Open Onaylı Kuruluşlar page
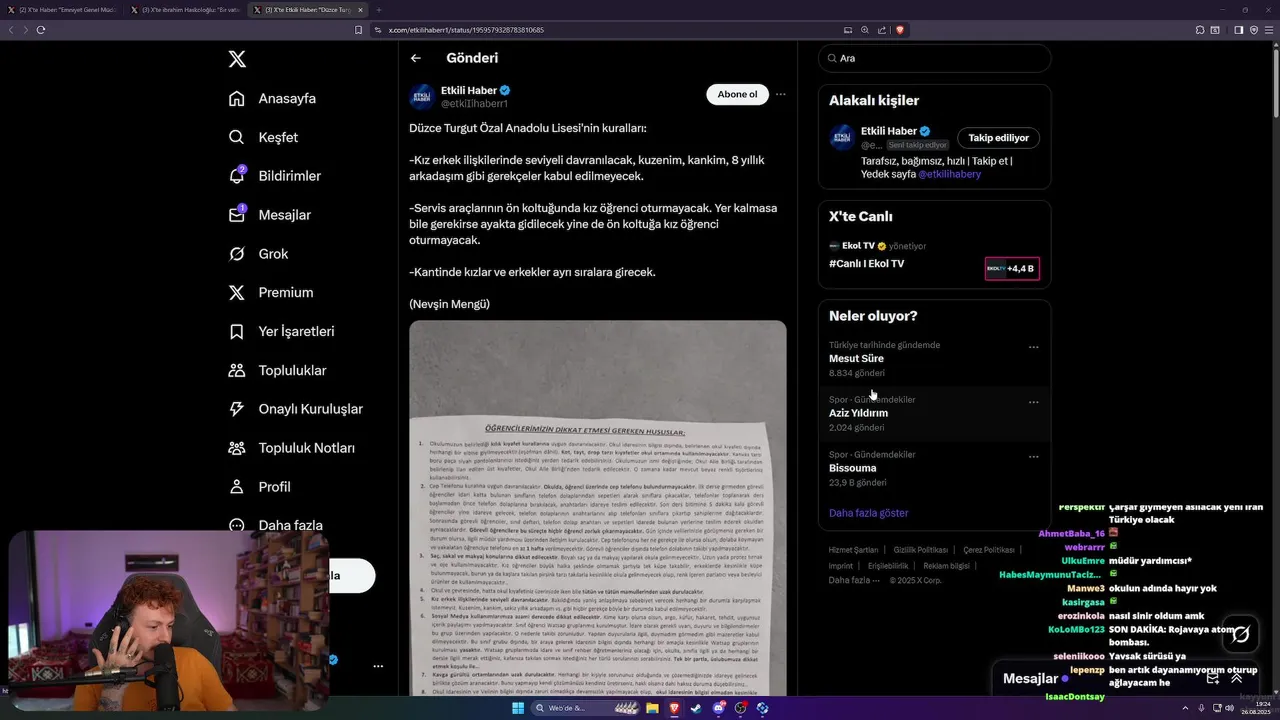The image size is (1280, 720). (x=296, y=409)
